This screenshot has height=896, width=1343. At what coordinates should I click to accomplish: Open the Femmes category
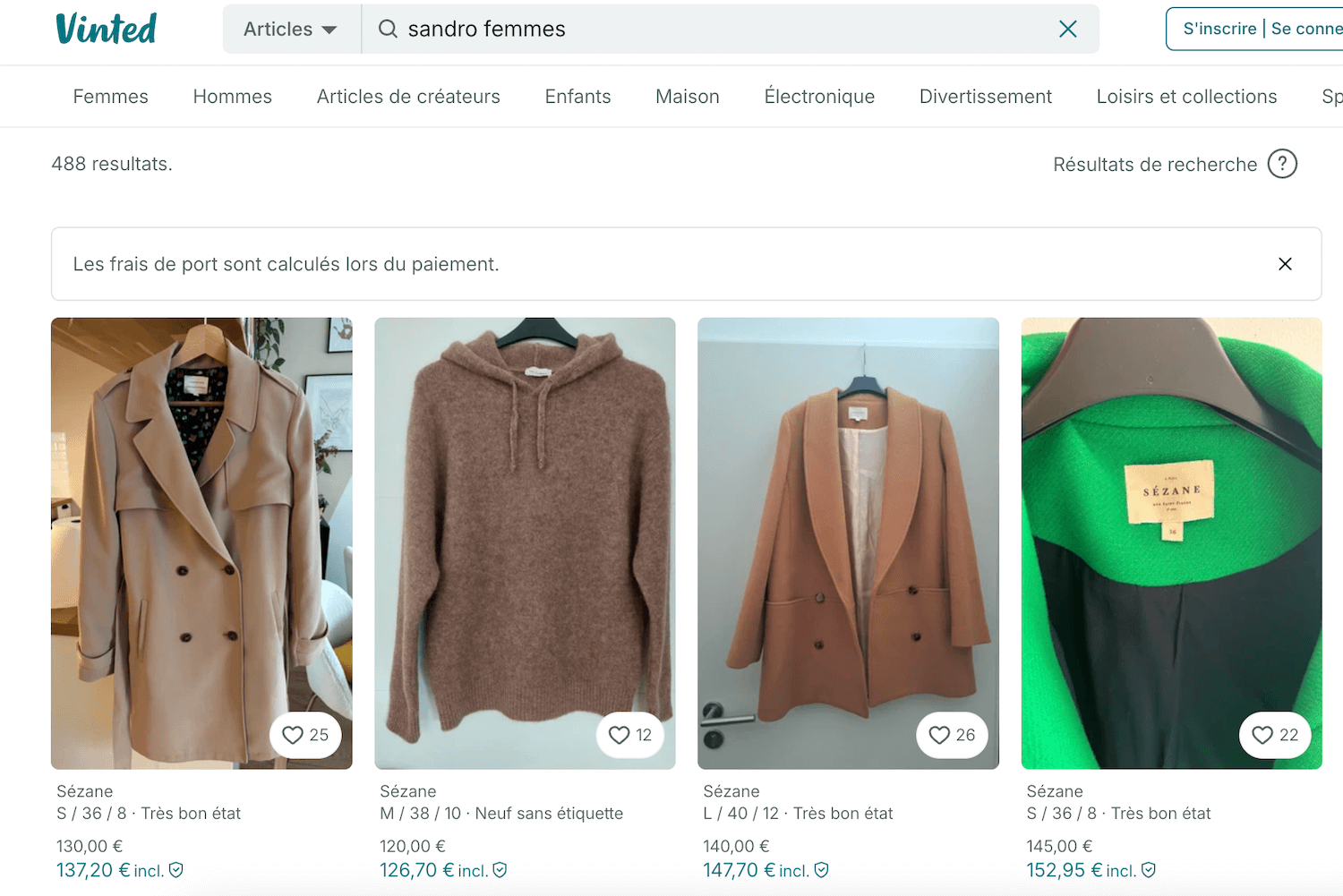pyautogui.click(x=110, y=96)
